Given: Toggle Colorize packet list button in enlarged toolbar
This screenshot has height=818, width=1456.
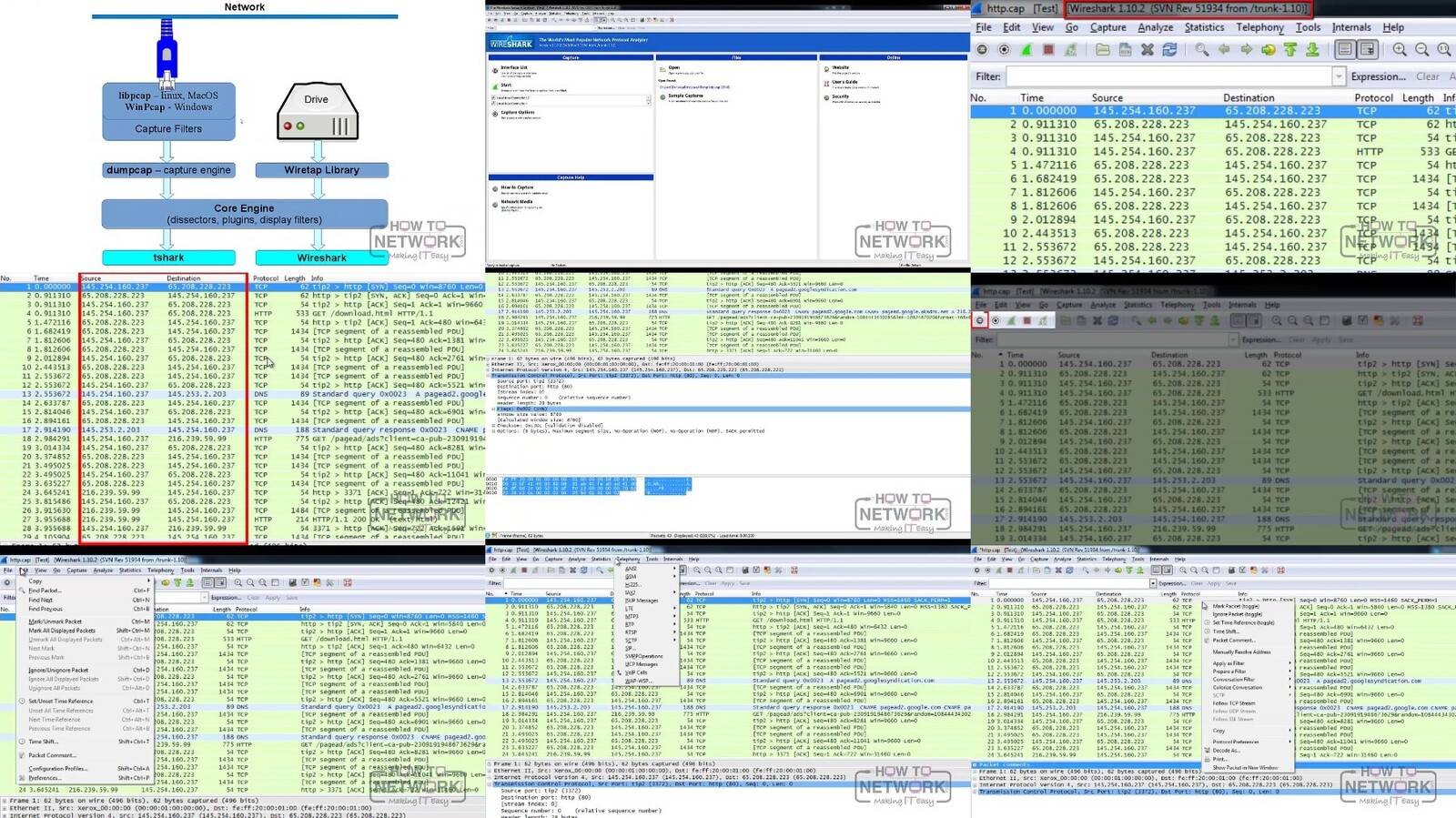Looking at the screenshot, I should 1345,50.
